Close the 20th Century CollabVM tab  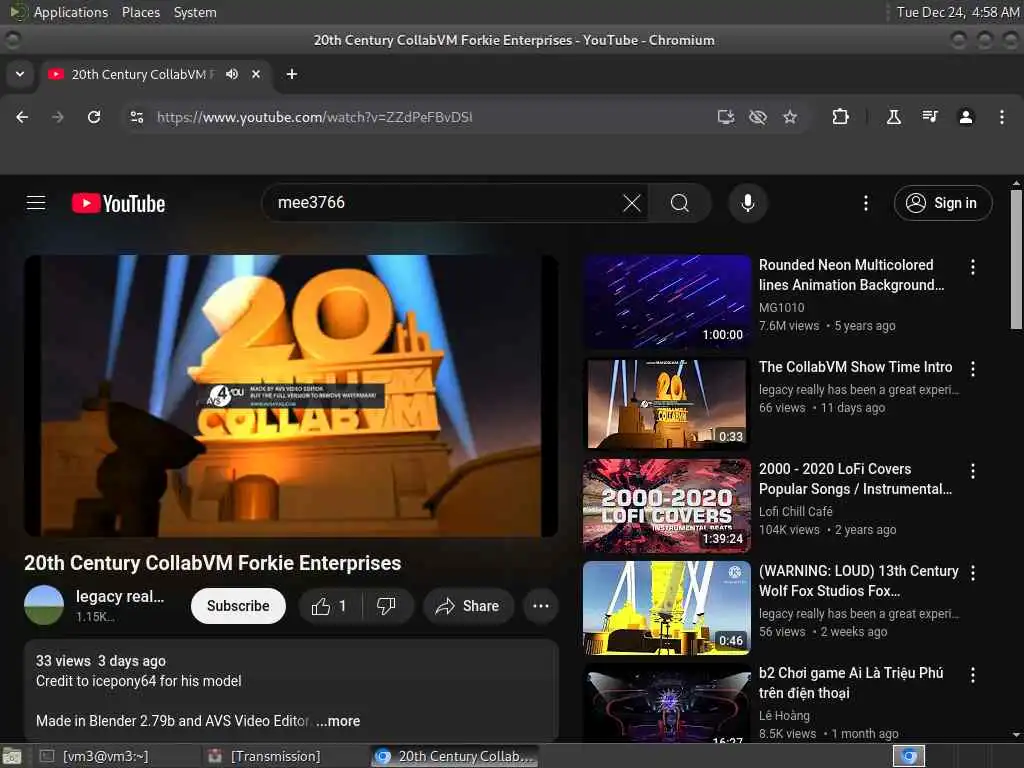[256, 74]
